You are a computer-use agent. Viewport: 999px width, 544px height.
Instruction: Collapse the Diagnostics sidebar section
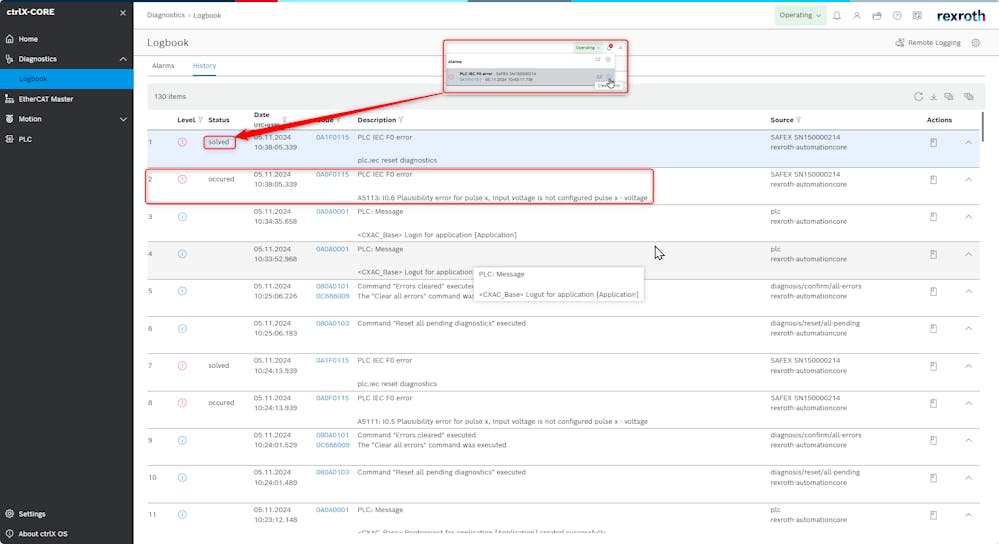(x=123, y=59)
